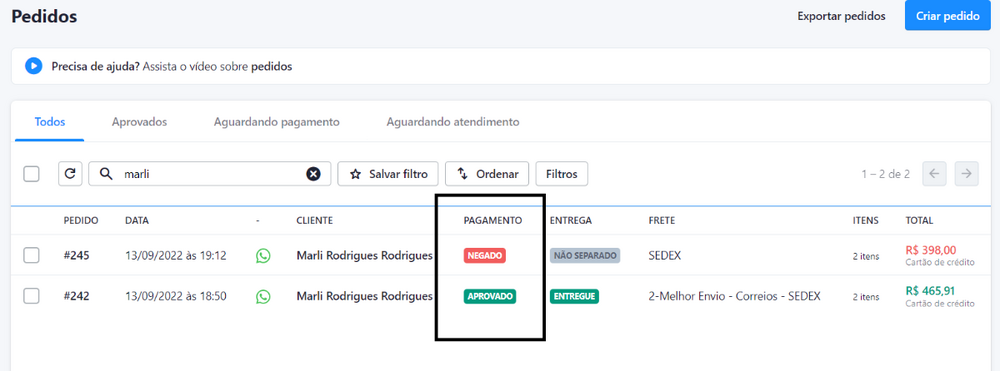
Task: Click the R$ 398,00 total
Action: [x=930, y=250]
